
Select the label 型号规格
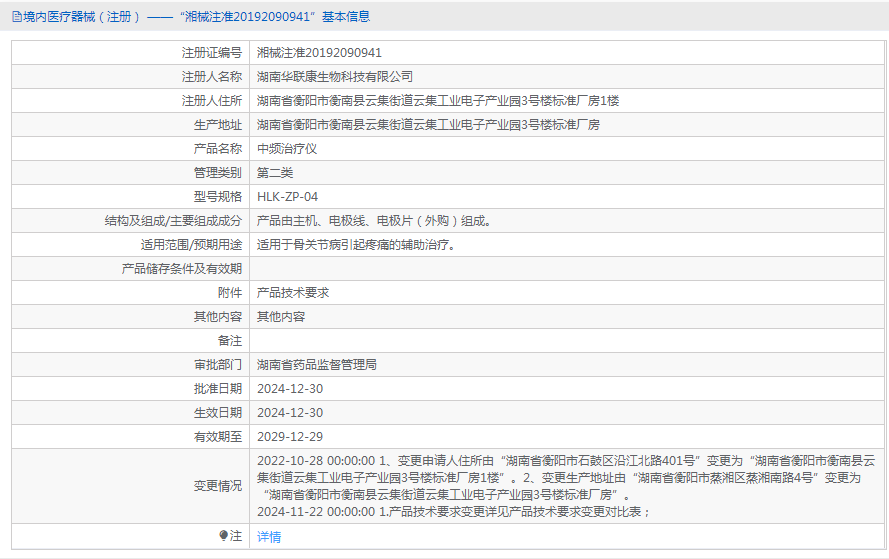click(218, 197)
